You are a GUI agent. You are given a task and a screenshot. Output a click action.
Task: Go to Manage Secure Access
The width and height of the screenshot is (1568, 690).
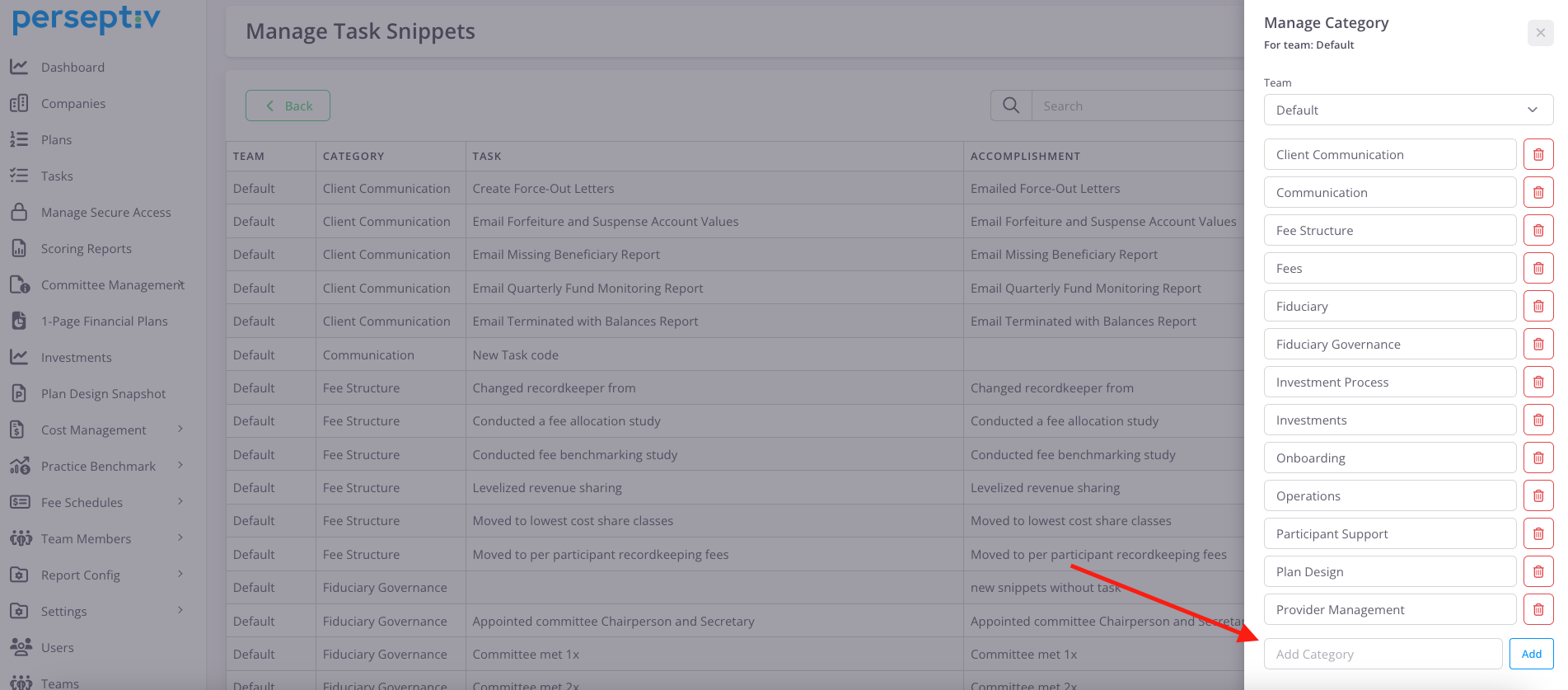pyautogui.click(x=105, y=213)
